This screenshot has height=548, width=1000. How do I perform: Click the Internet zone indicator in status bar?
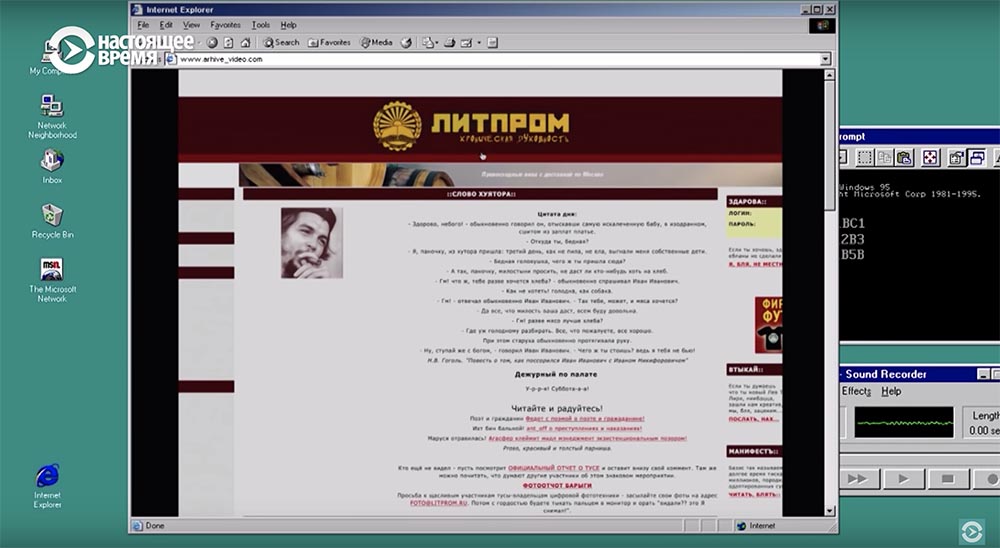(x=756, y=526)
